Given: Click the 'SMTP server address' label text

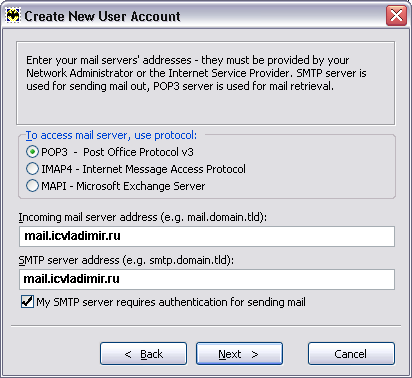Looking at the screenshot, I should (126, 260).
